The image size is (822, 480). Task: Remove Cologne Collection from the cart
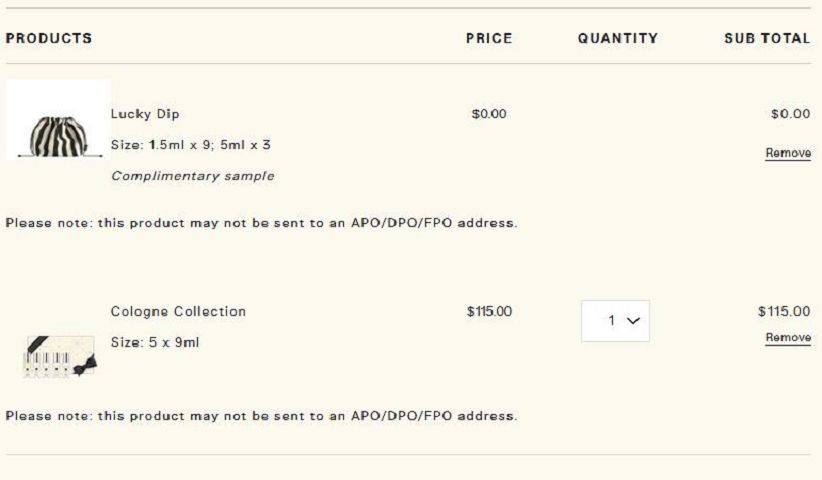788,337
